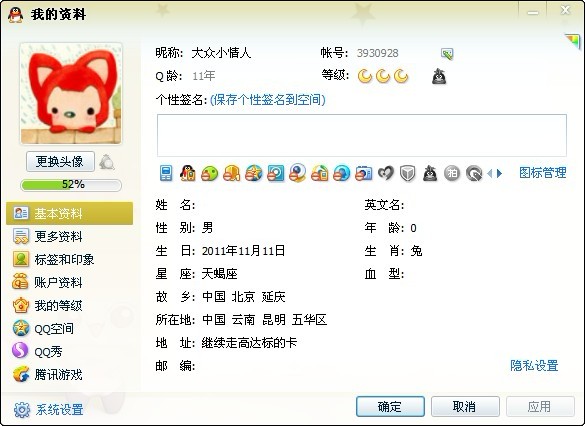Open the skin color corner at top right
This screenshot has width=585, height=426.
click(572, 41)
